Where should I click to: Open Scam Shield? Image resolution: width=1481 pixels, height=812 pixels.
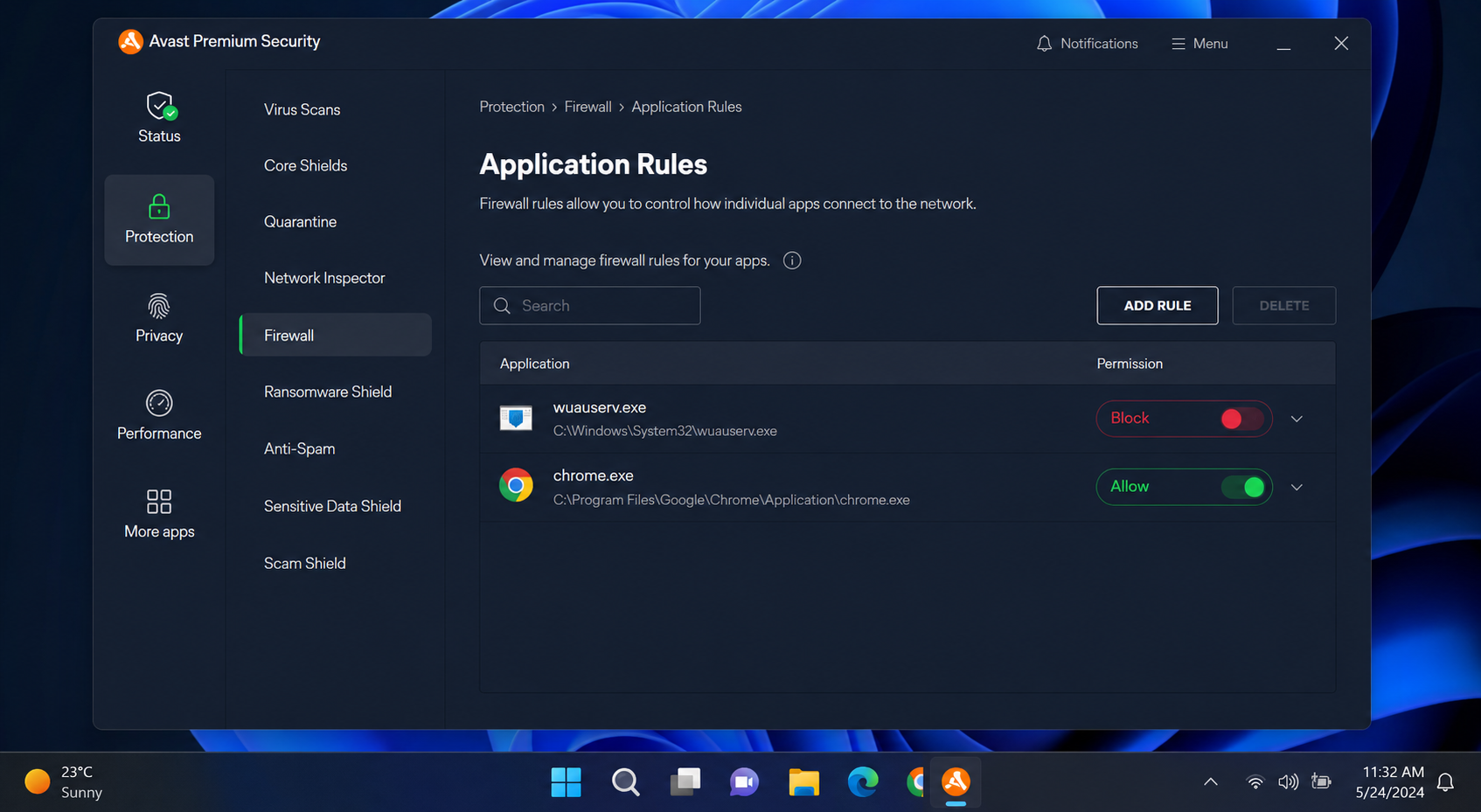[305, 563]
